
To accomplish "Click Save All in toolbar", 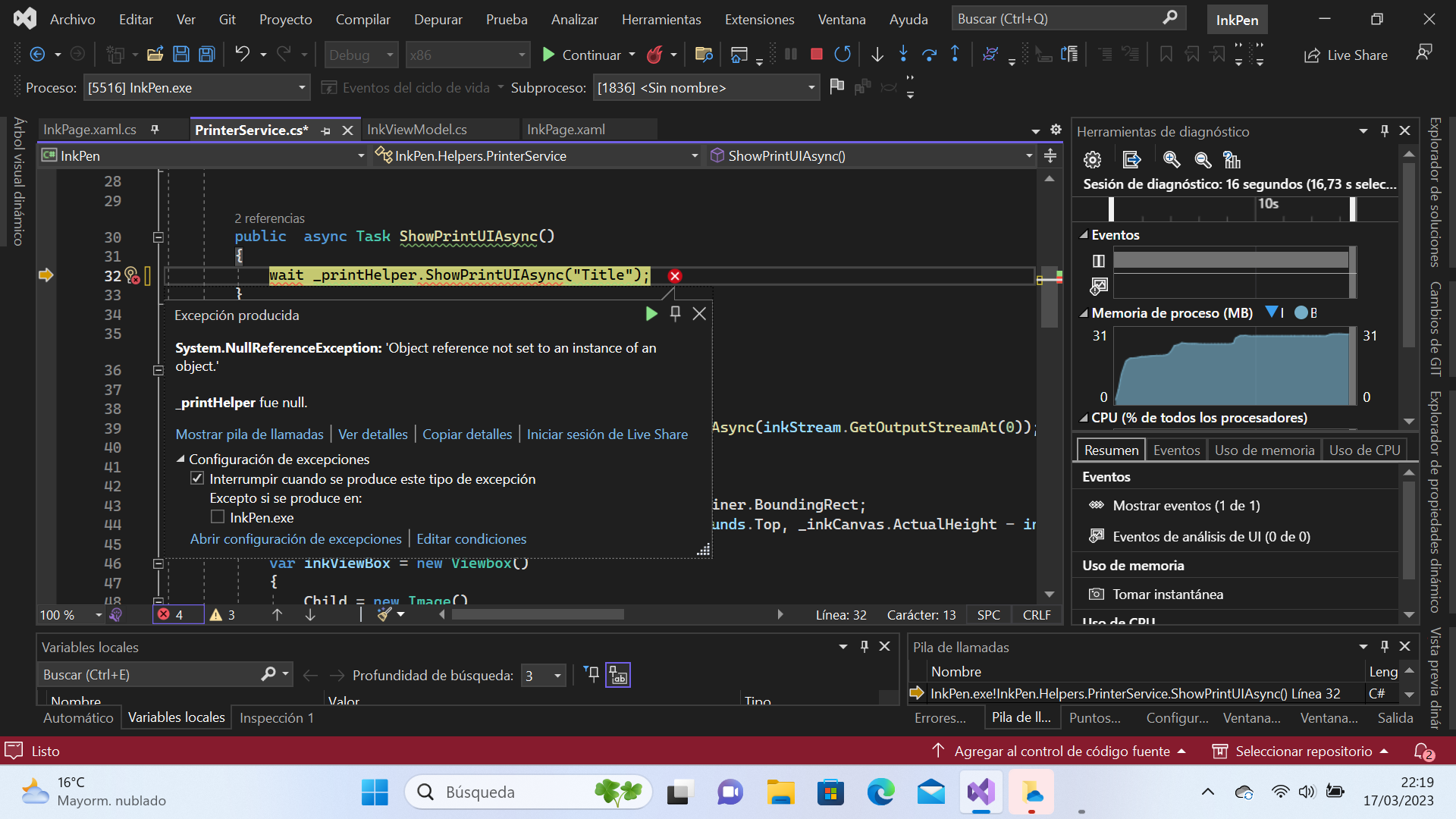I will [206, 55].
